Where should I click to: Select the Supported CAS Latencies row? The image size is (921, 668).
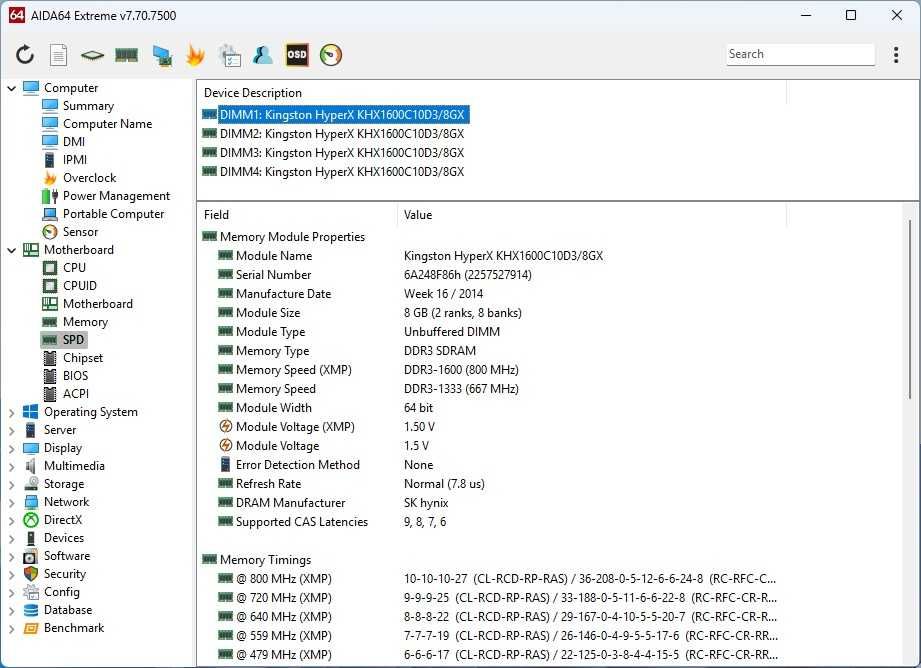[491, 522]
